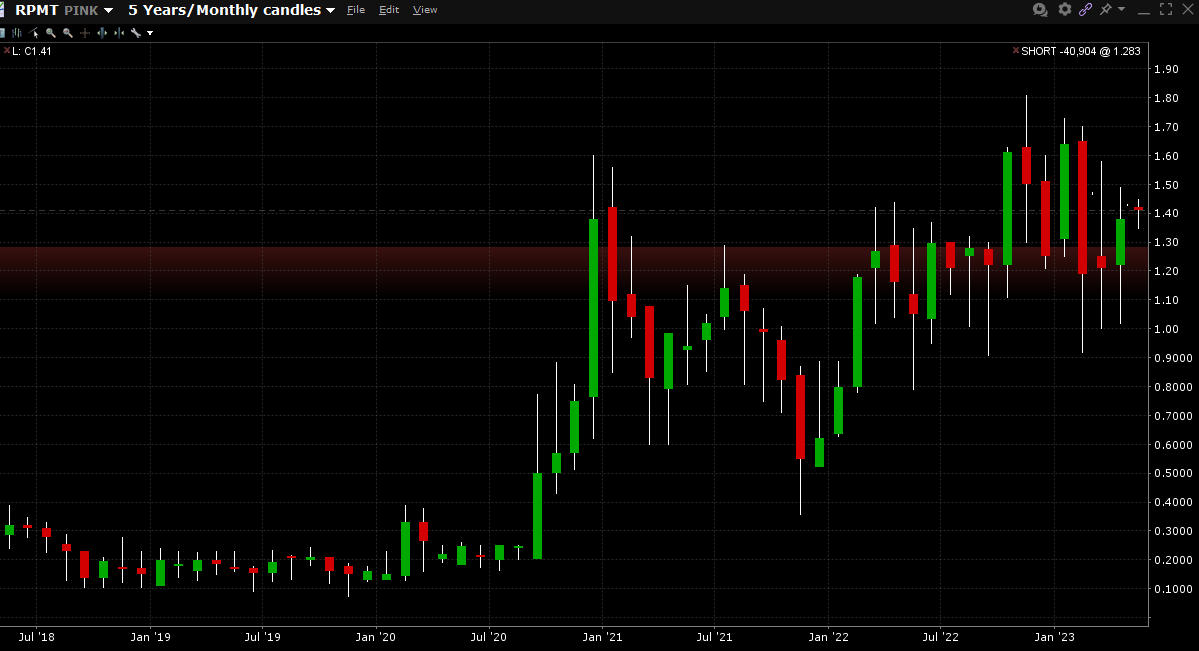The width and height of the screenshot is (1199, 651).
Task: Click the L: C1.41 last price text
Action: coord(32,51)
